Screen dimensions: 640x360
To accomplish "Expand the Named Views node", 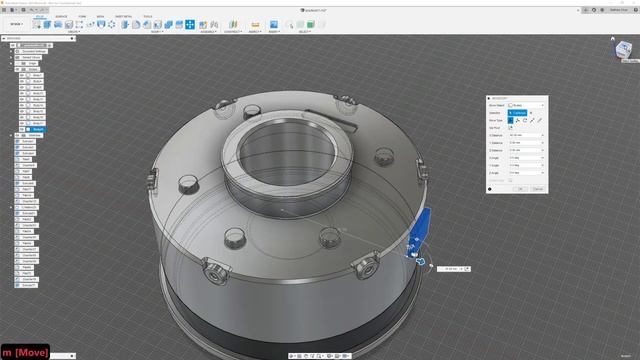I will pyautogui.click(x=11, y=58).
